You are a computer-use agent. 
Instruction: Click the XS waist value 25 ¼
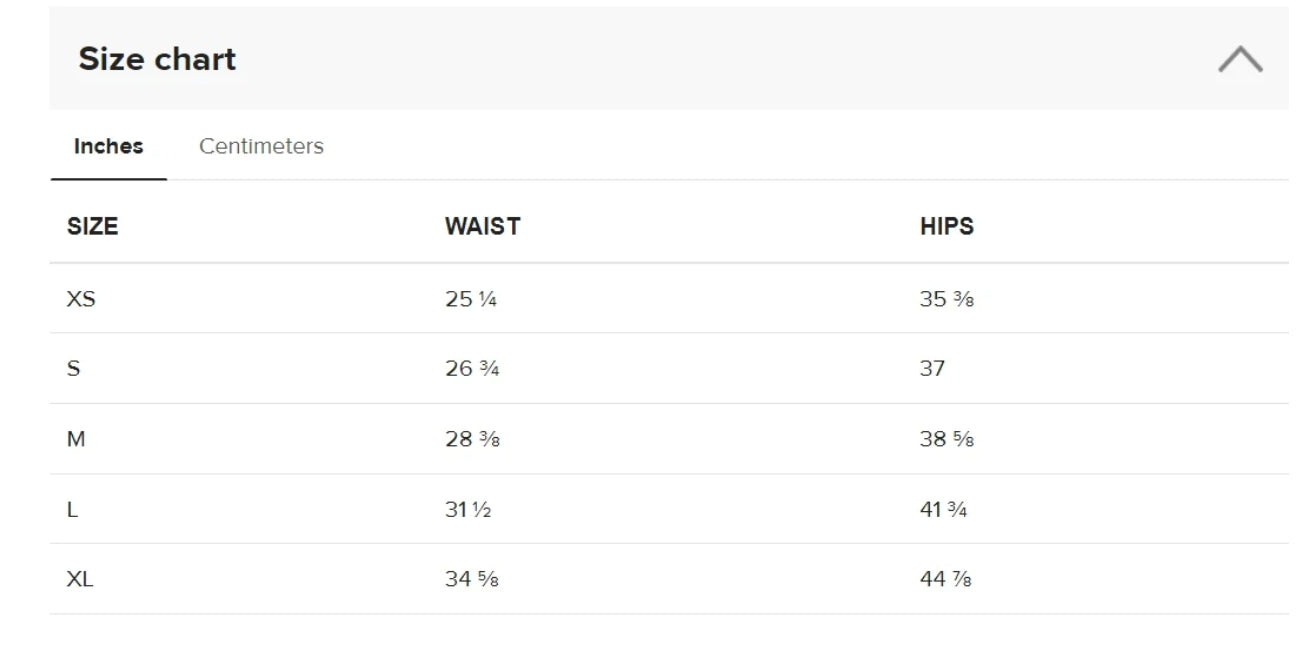tap(471, 299)
